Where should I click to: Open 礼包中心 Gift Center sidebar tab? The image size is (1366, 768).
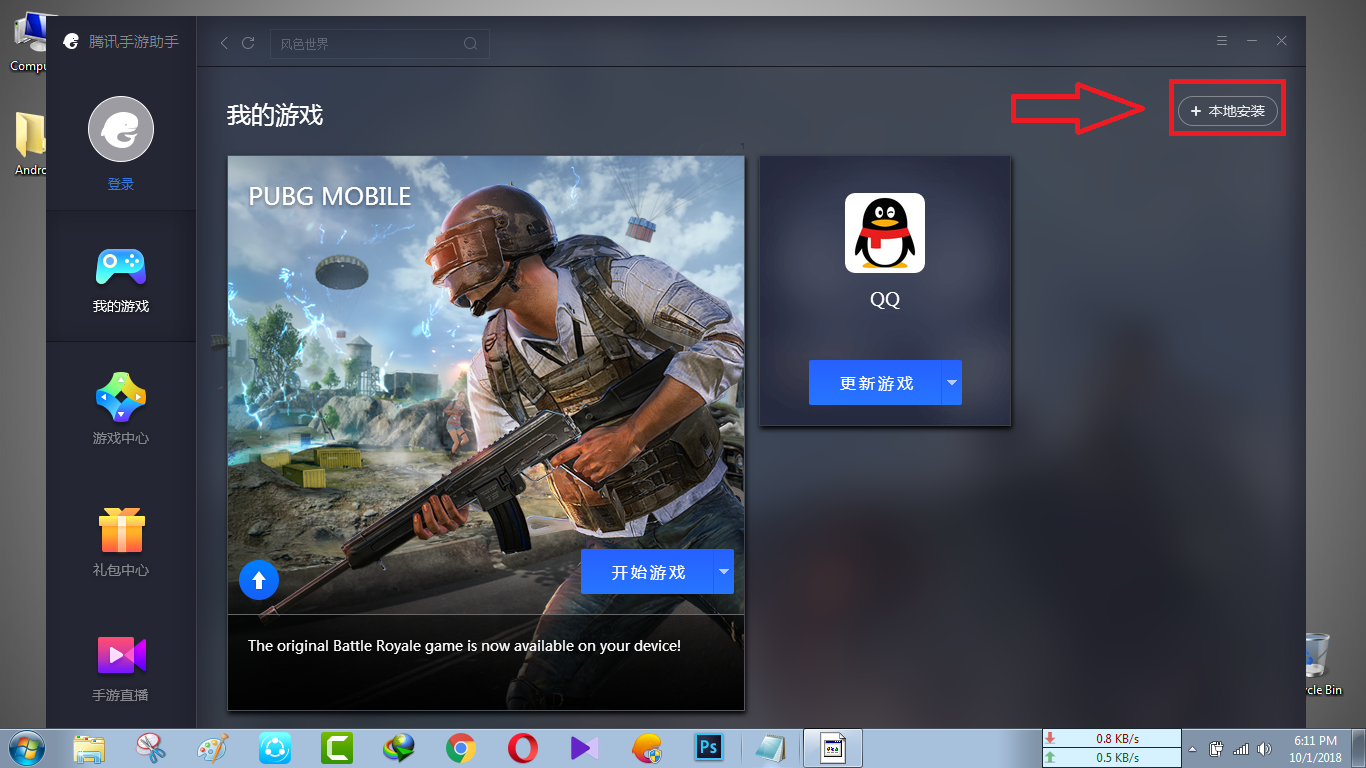point(121,542)
